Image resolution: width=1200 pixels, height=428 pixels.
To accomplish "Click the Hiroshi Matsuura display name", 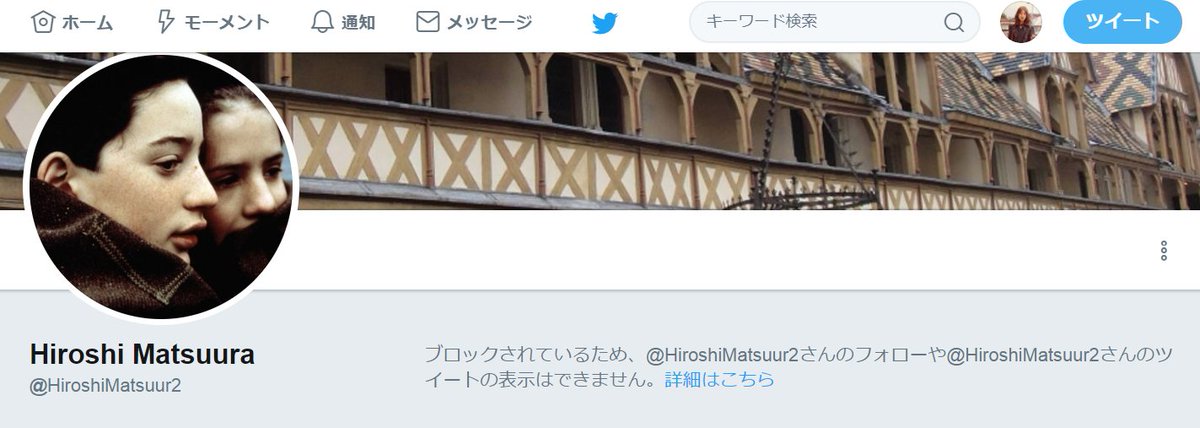I will pyautogui.click(x=142, y=354).
